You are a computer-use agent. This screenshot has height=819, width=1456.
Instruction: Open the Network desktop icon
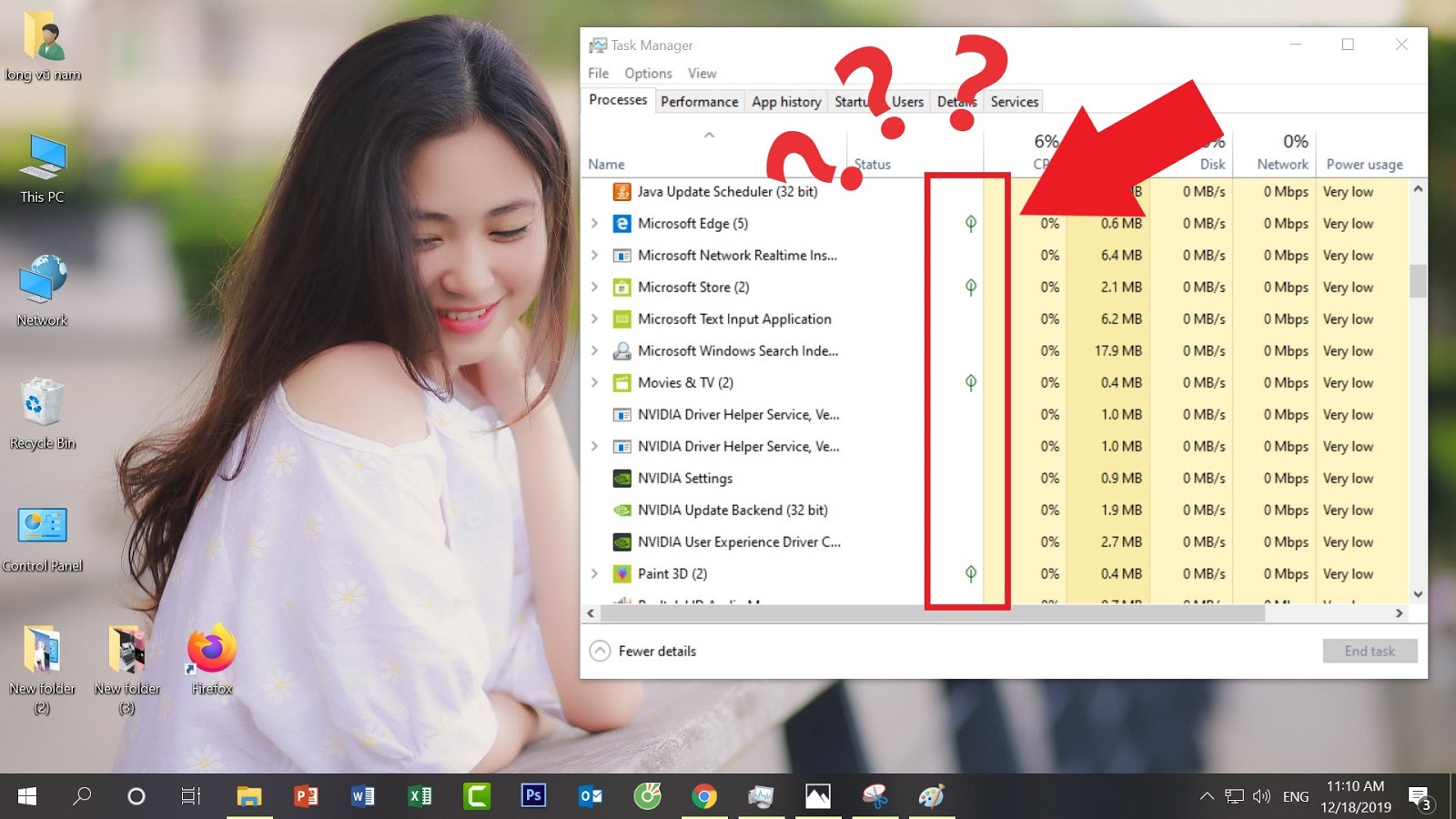pyautogui.click(x=43, y=290)
